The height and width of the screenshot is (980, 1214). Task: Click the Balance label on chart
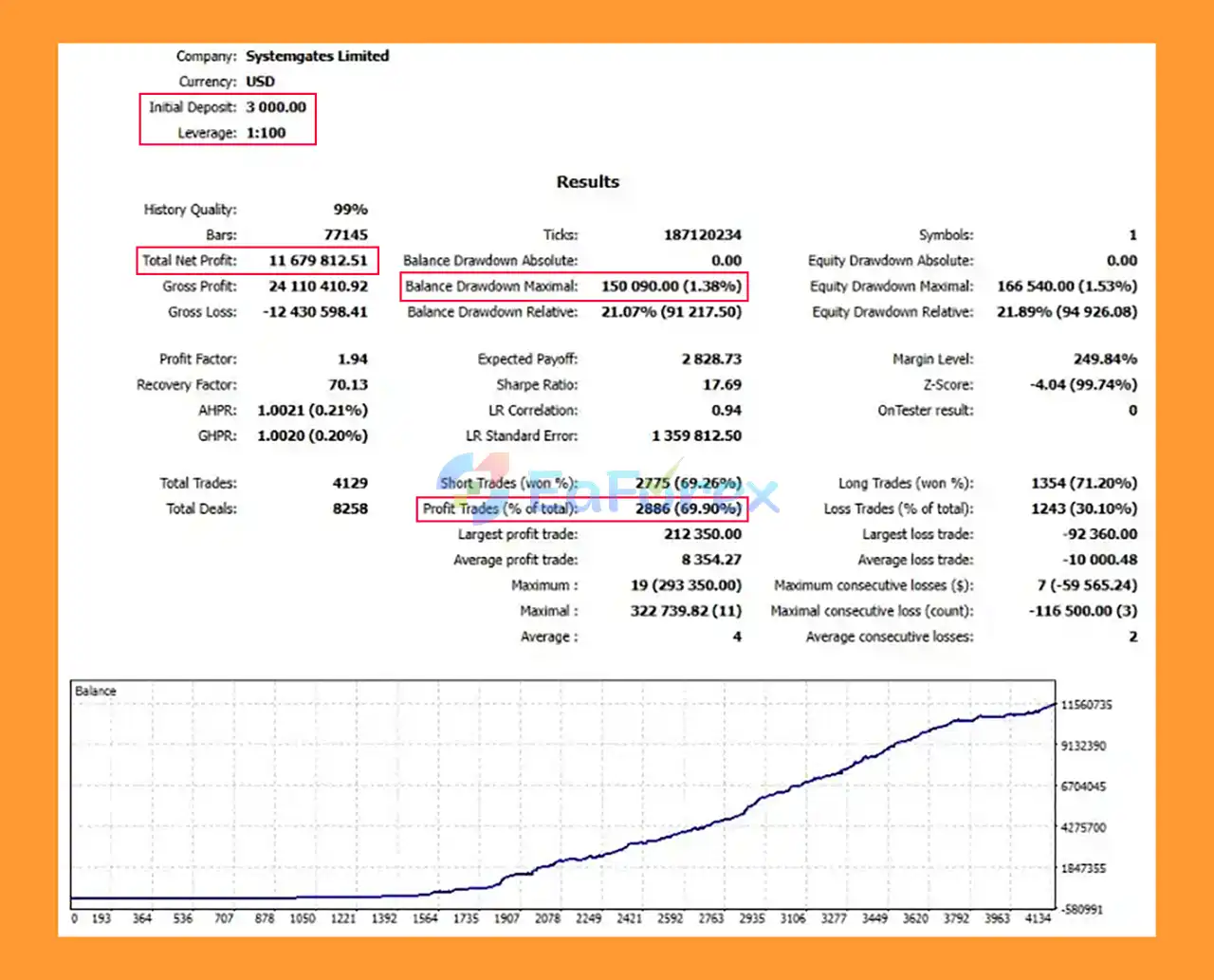coord(96,692)
